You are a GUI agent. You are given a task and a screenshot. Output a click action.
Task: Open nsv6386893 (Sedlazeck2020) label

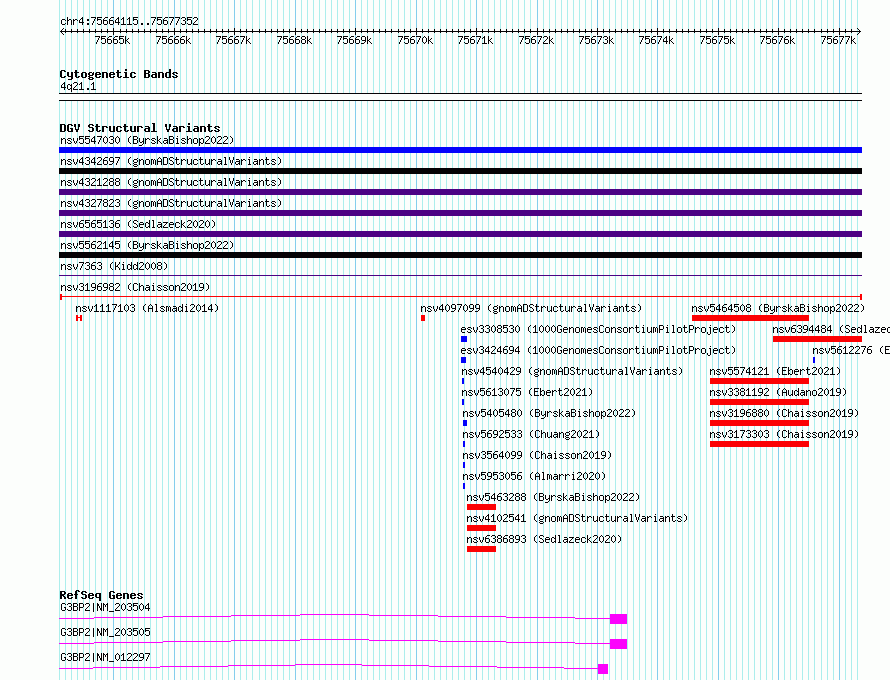(544, 539)
